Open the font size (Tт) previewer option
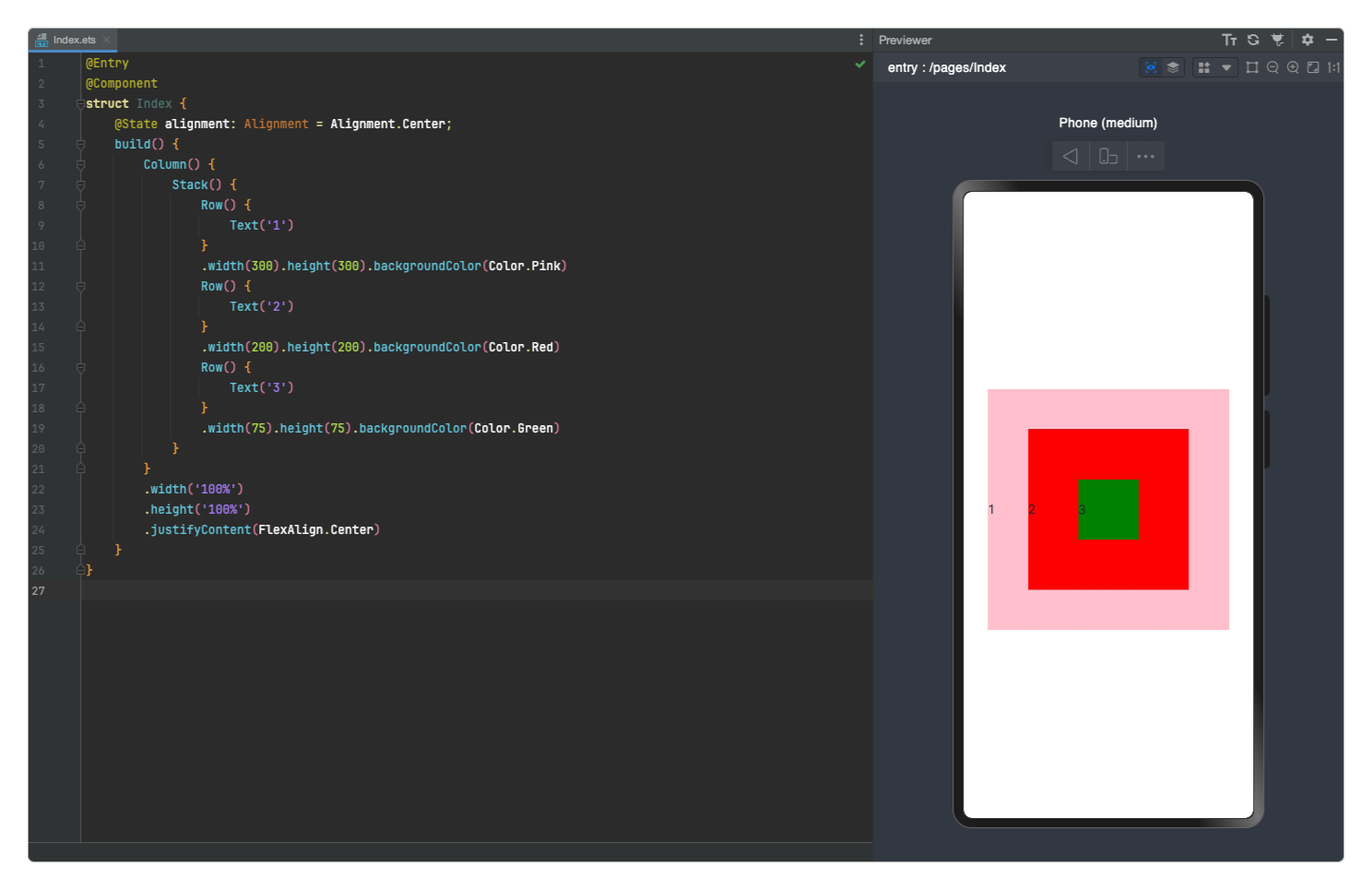This screenshot has width=1372, height=890. tap(1229, 40)
